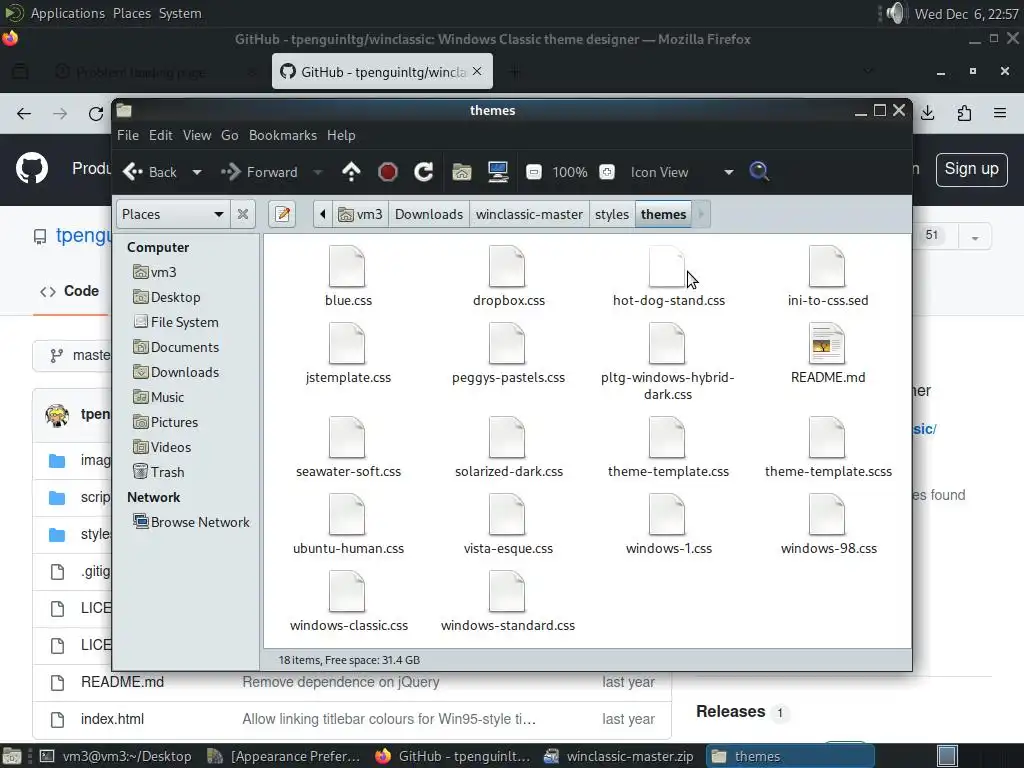
Task: Open the file search magnifier icon
Action: 759,172
